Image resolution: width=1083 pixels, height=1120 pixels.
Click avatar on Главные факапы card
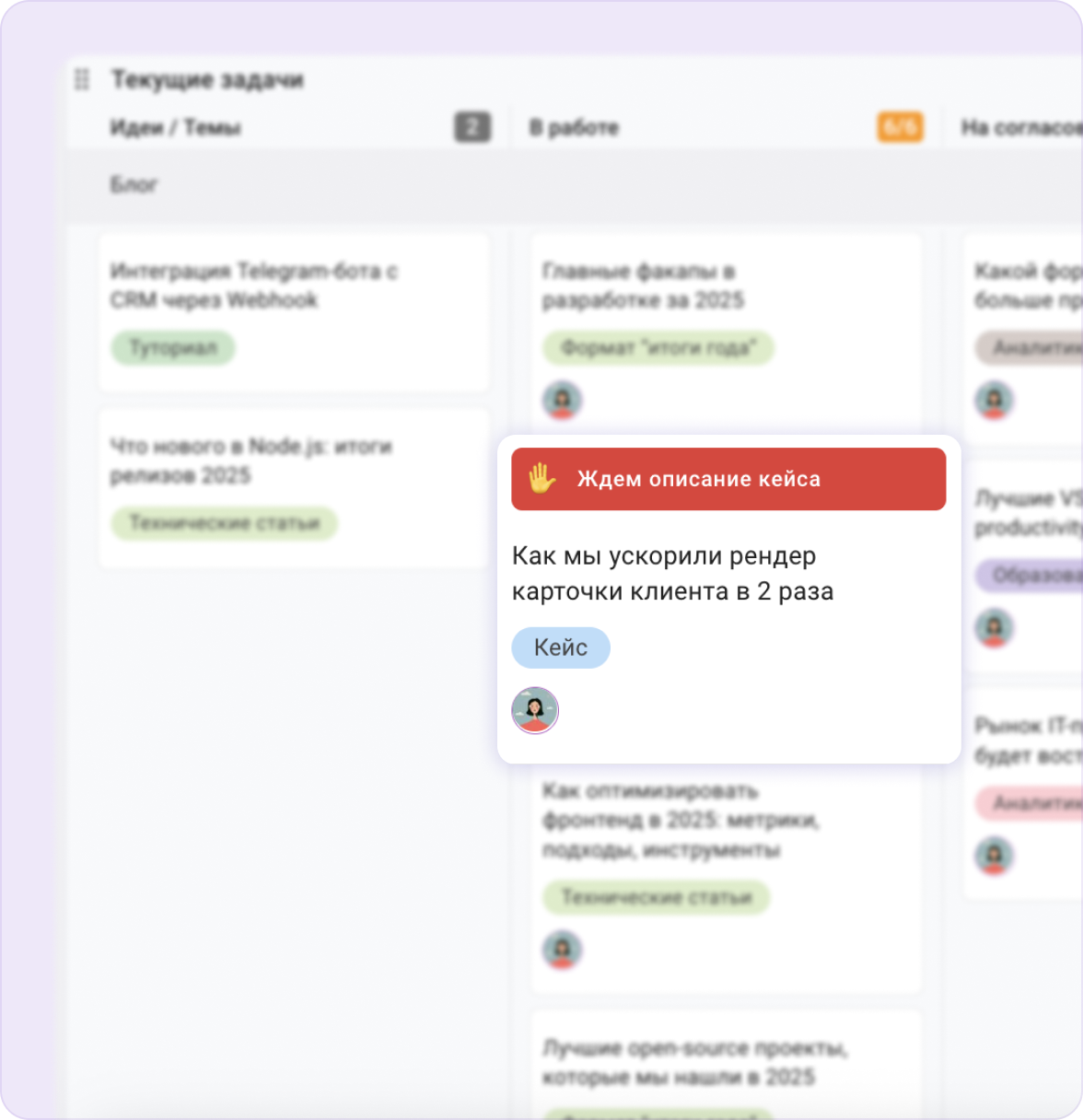tap(562, 401)
